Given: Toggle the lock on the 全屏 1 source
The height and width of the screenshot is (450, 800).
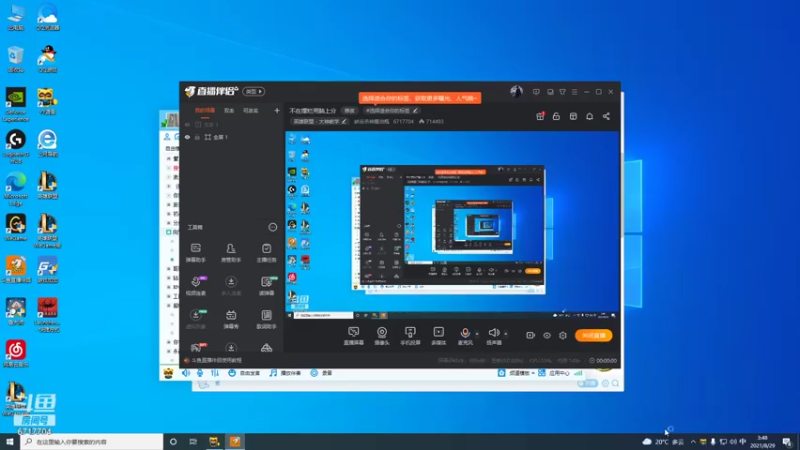Looking at the screenshot, I should 197,137.
